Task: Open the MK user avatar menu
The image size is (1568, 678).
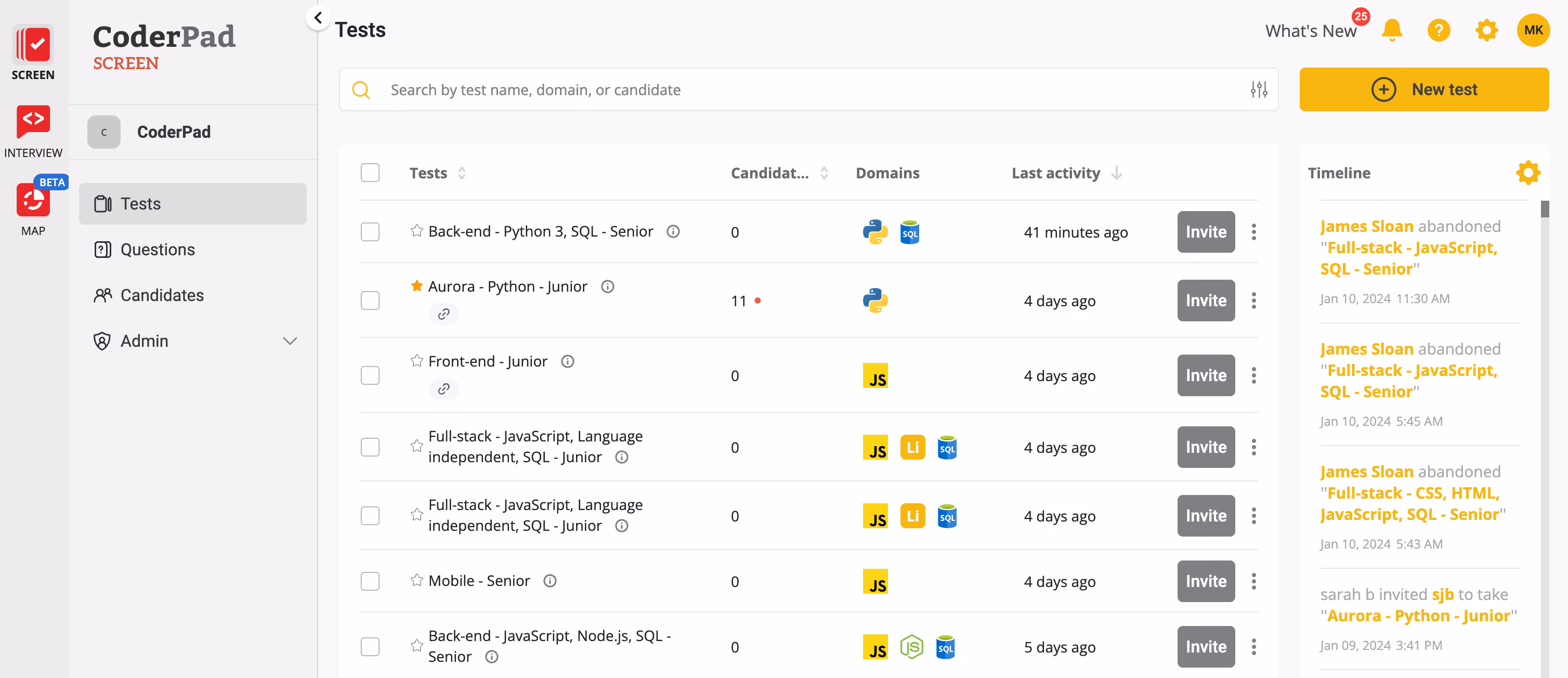Action: coord(1533,30)
